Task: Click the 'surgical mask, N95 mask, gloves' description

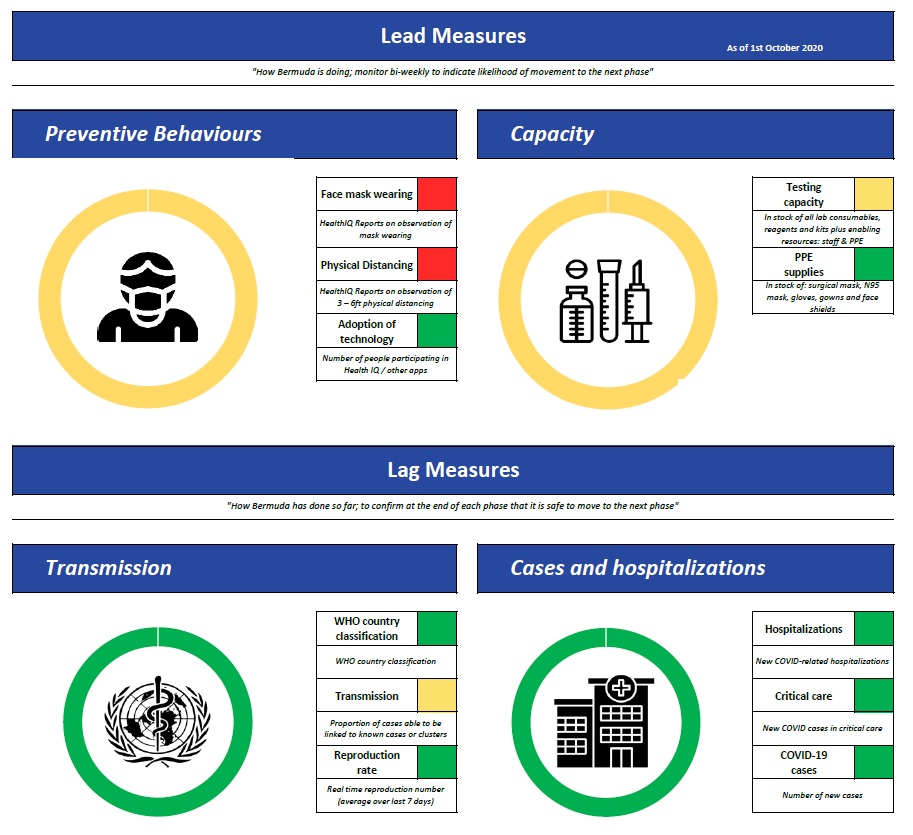Action: pos(822,297)
